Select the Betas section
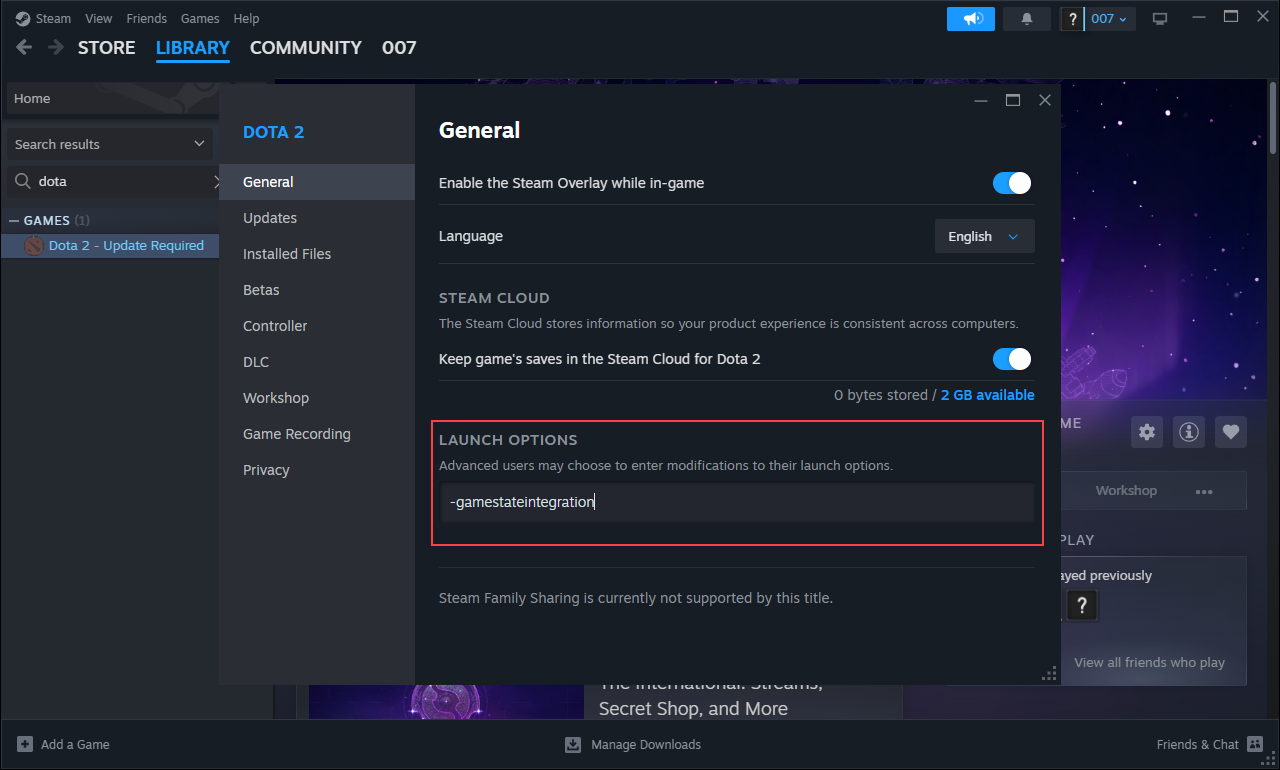 point(317,290)
